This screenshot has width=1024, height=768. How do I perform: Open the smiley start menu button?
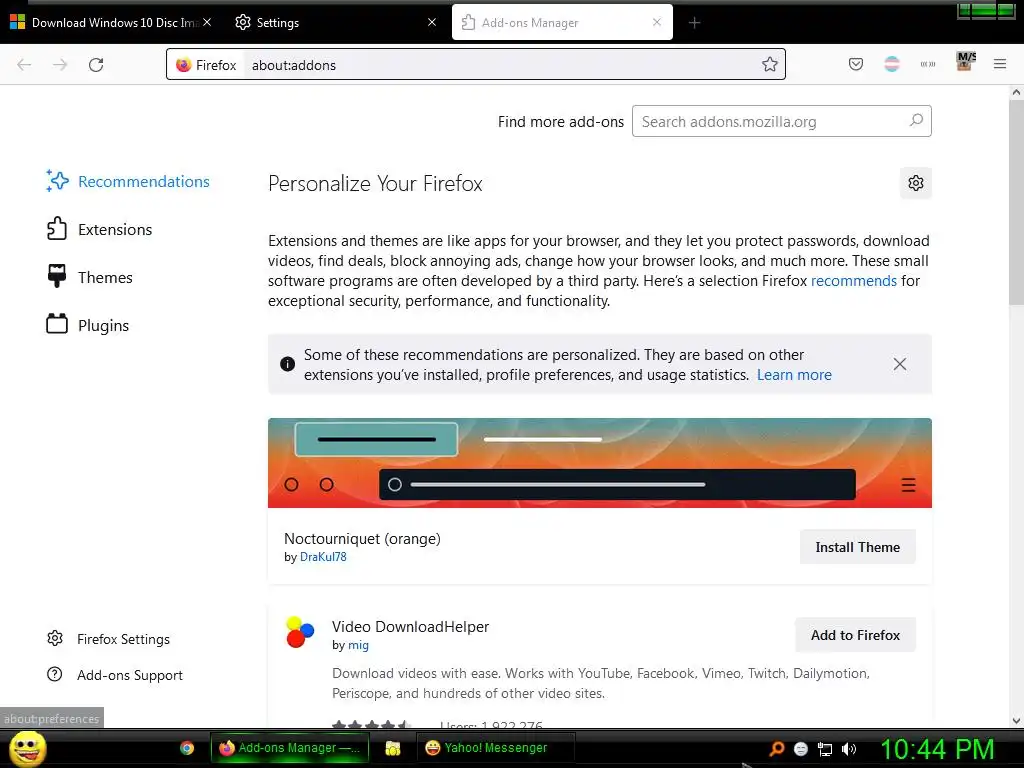27,748
